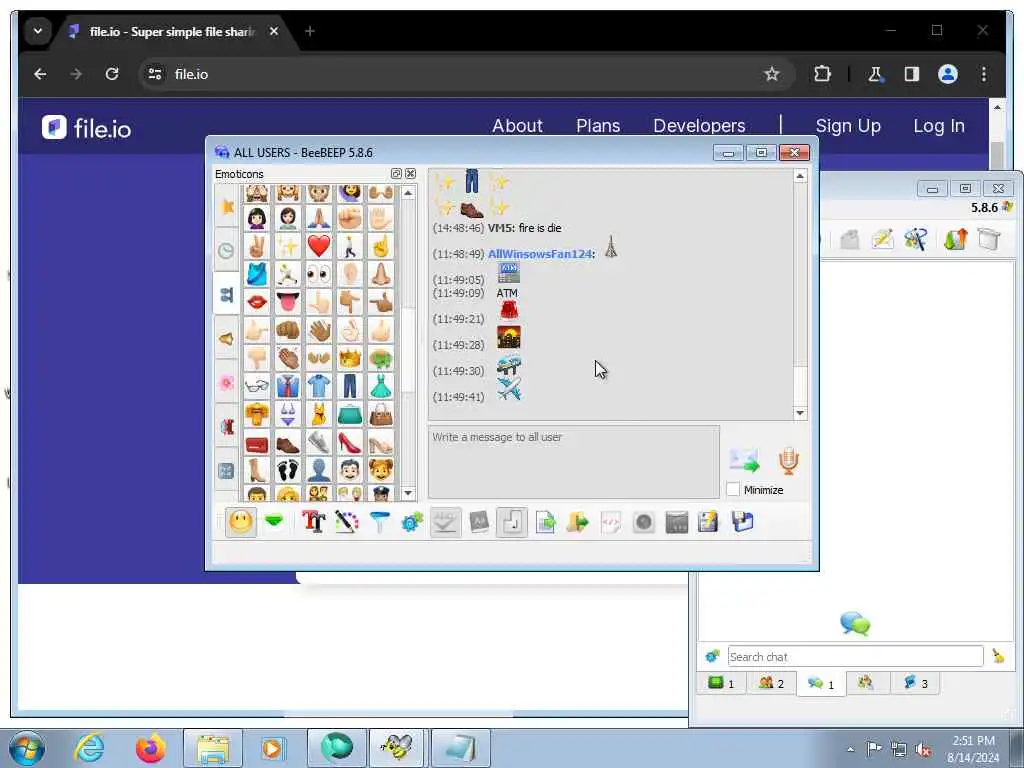The height and width of the screenshot is (768, 1024).
Task: Open the About link on file.io
Action: 517,125
